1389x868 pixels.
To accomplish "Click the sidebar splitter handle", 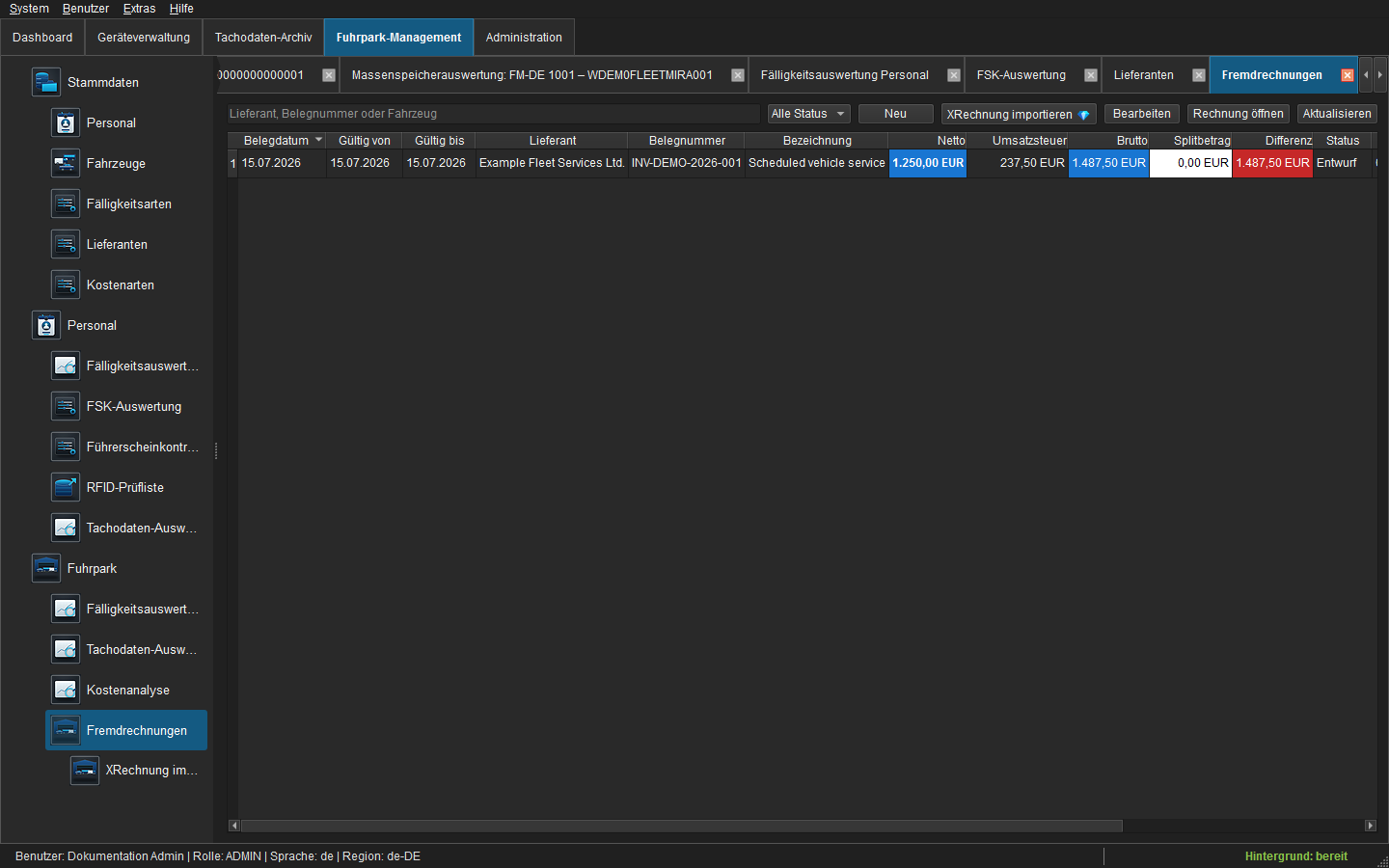I will 216,450.
